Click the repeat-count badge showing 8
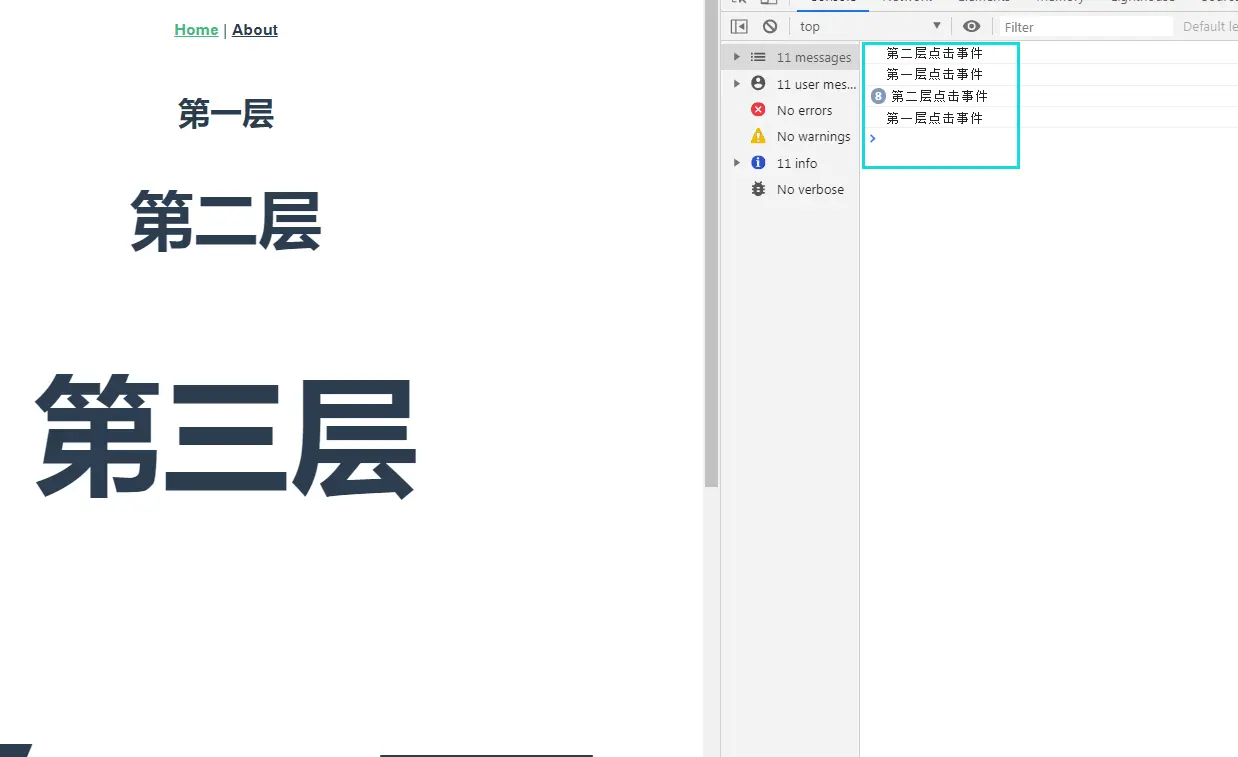 pyautogui.click(x=878, y=96)
